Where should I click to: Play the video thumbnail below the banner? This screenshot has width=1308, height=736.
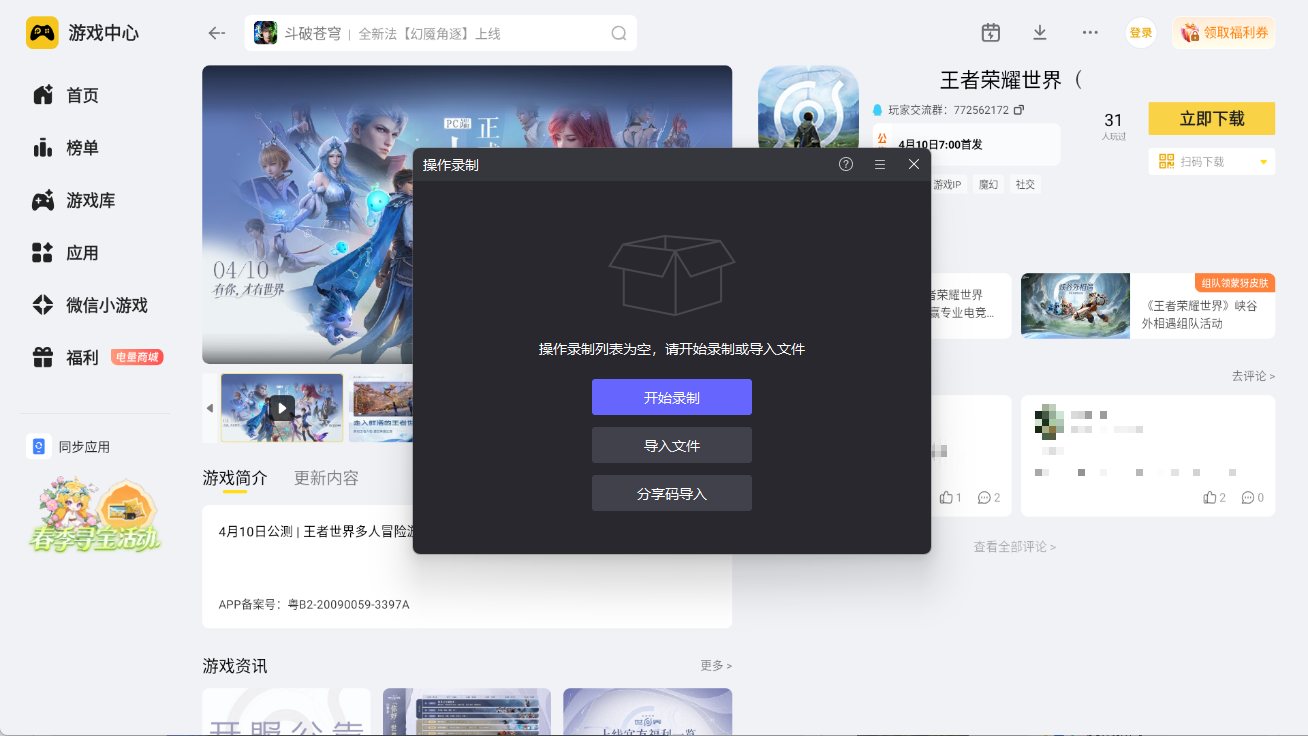tap(281, 407)
